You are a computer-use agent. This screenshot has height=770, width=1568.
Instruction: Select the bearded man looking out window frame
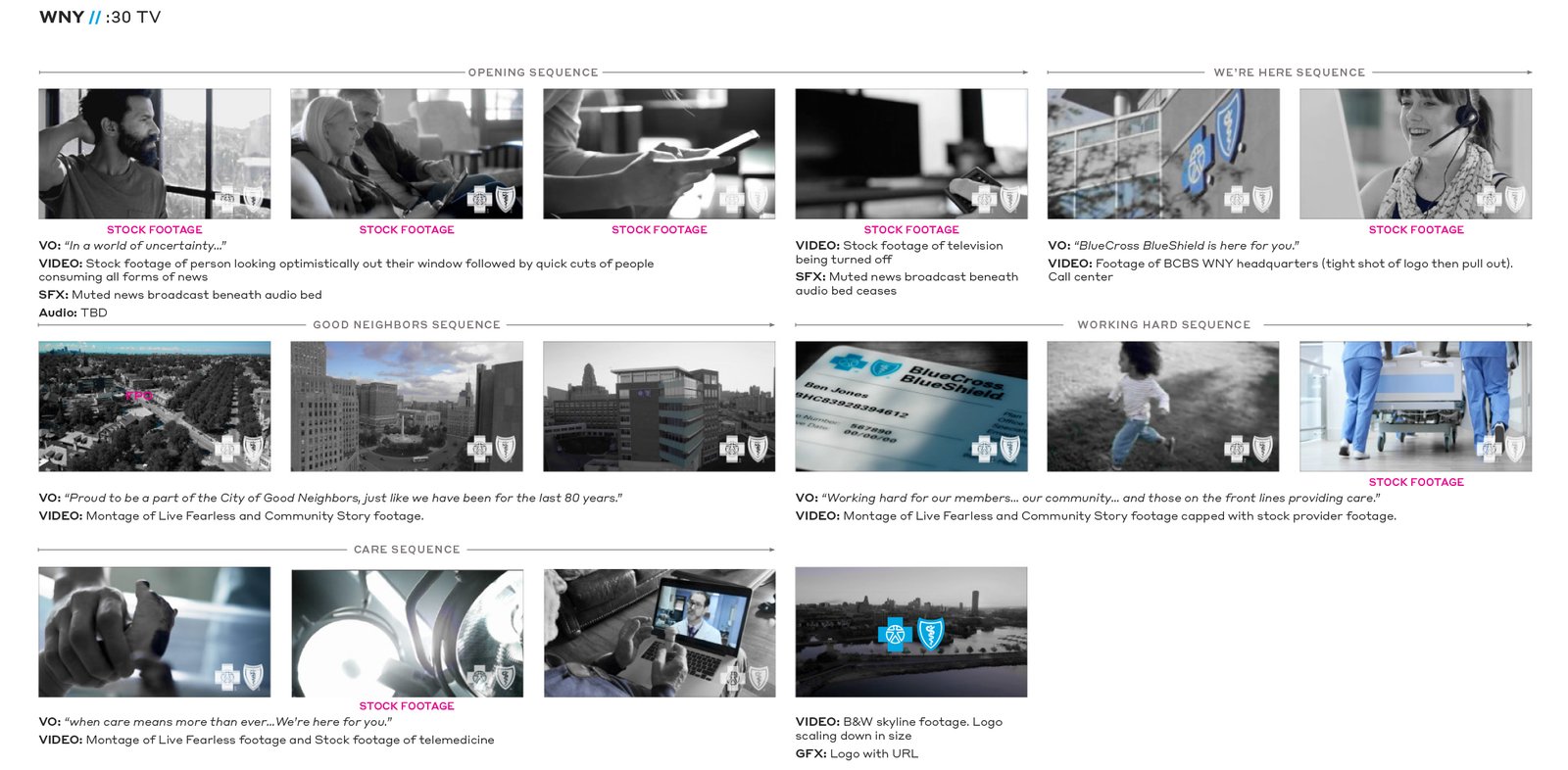[x=155, y=154]
